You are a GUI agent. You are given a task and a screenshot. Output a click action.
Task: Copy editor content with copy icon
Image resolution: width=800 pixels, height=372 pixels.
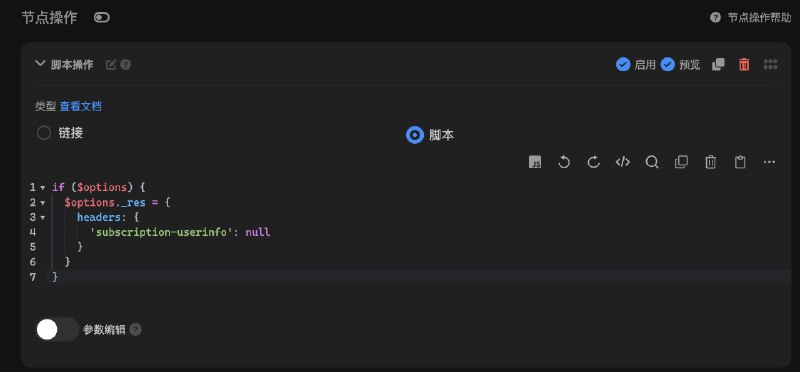[x=681, y=162]
